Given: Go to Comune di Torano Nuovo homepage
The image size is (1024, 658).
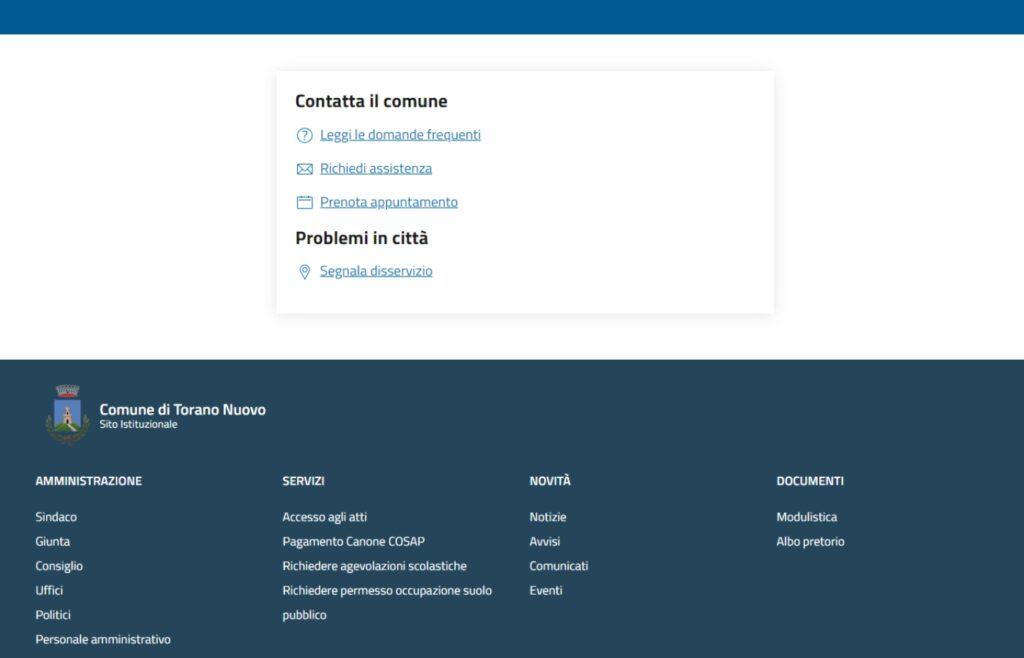Looking at the screenshot, I should pyautogui.click(x=182, y=410).
